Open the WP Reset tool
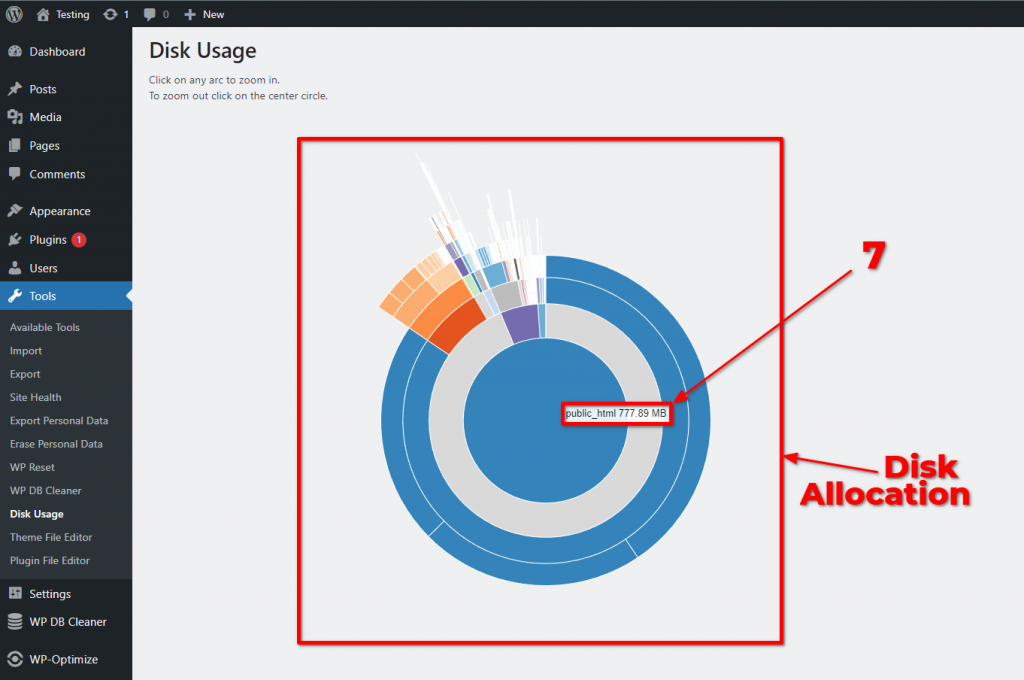 point(32,467)
